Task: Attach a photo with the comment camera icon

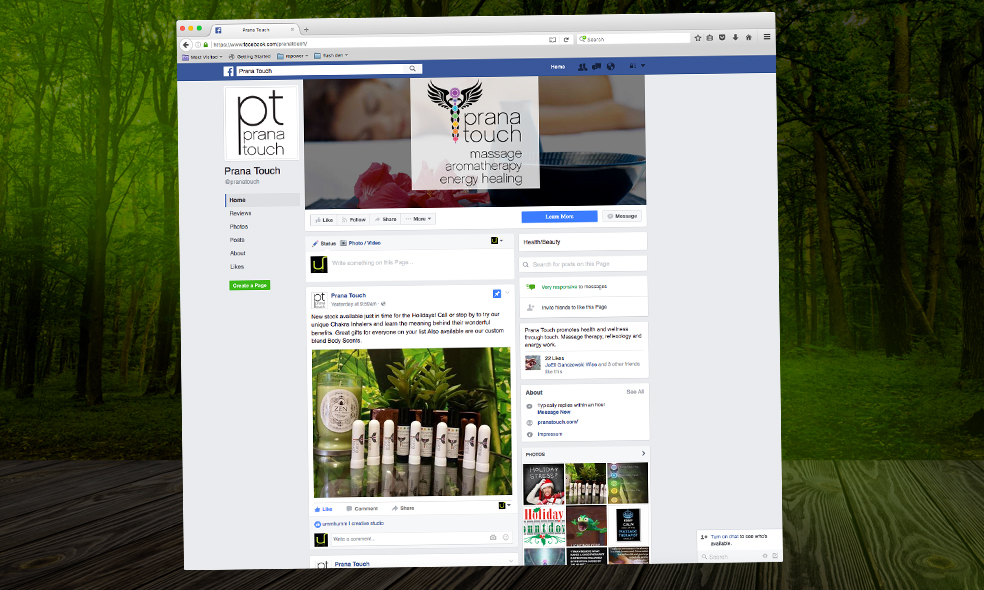Action: (x=493, y=537)
